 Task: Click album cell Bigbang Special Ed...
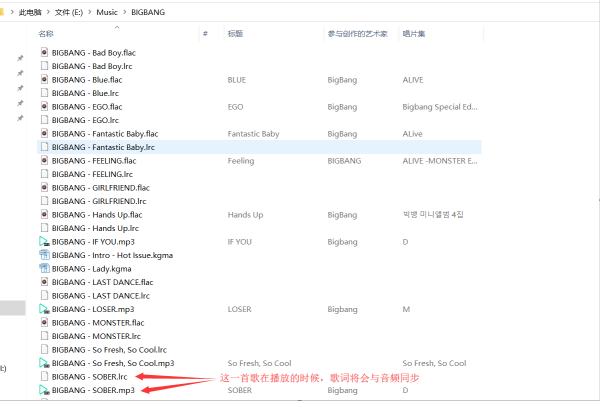point(440,107)
